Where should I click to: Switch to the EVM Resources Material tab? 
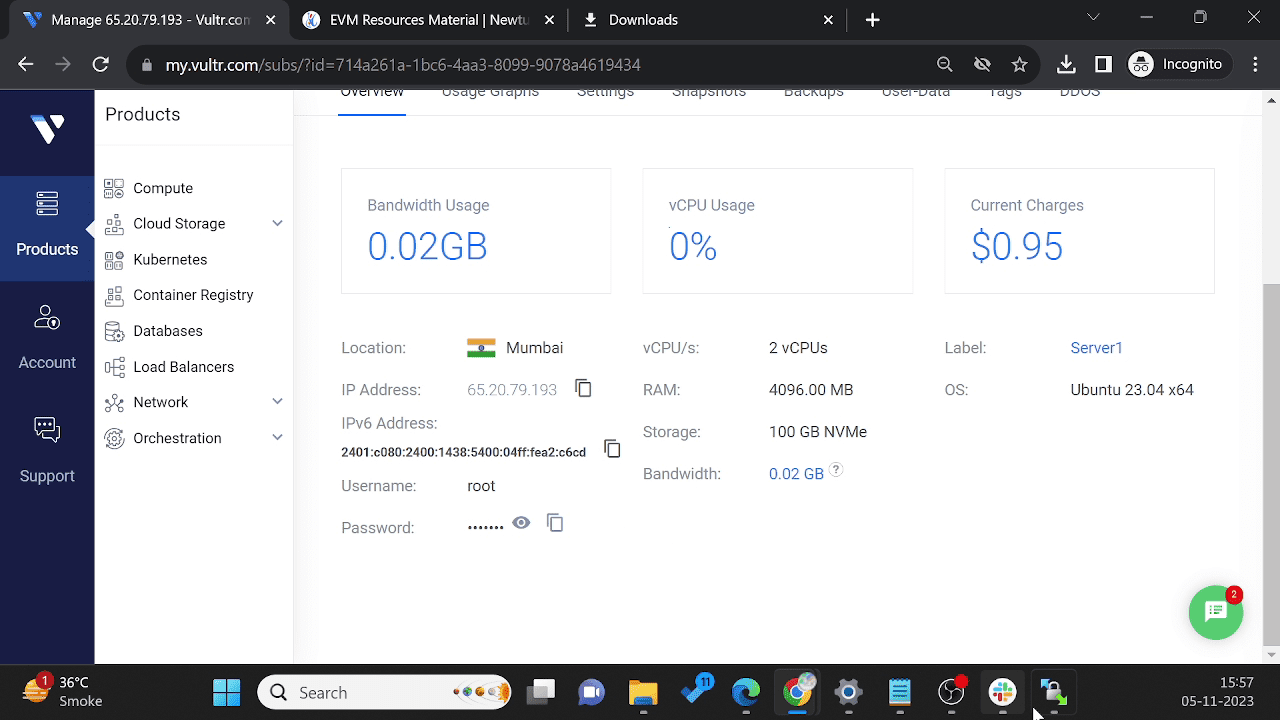pyautogui.click(x=430, y=20)
